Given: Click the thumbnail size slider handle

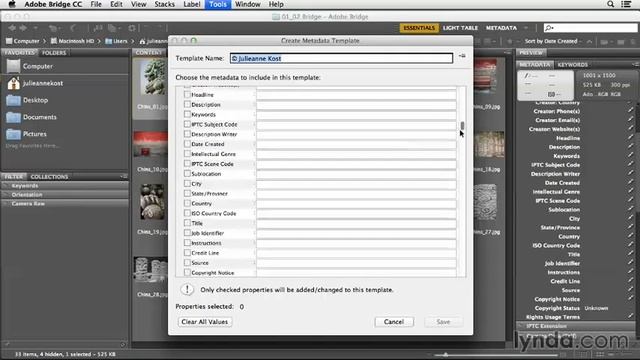Looking at the screenshot, I should [446, 355].
